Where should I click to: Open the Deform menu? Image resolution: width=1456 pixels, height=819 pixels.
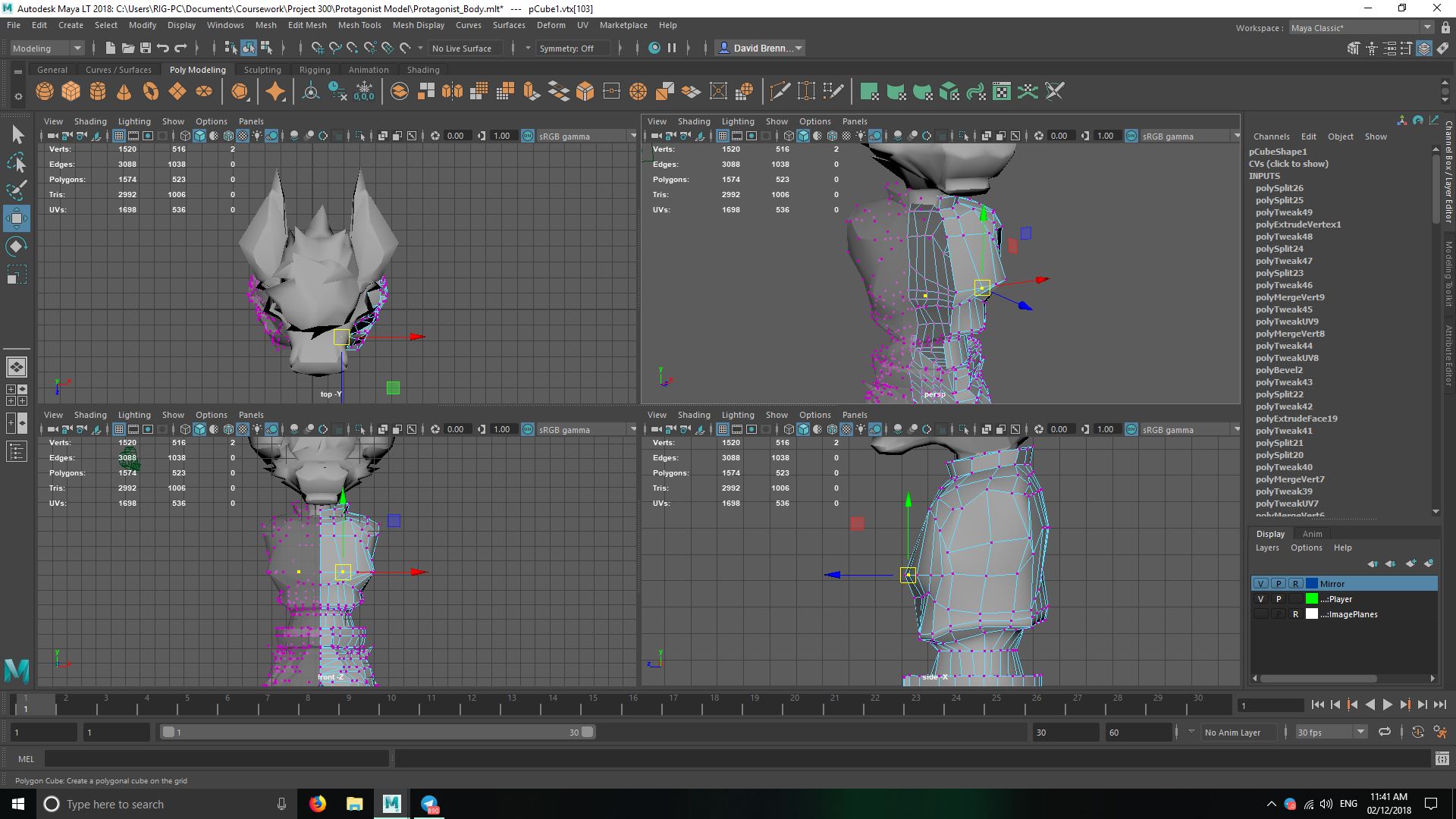click(x=551, y=25)
